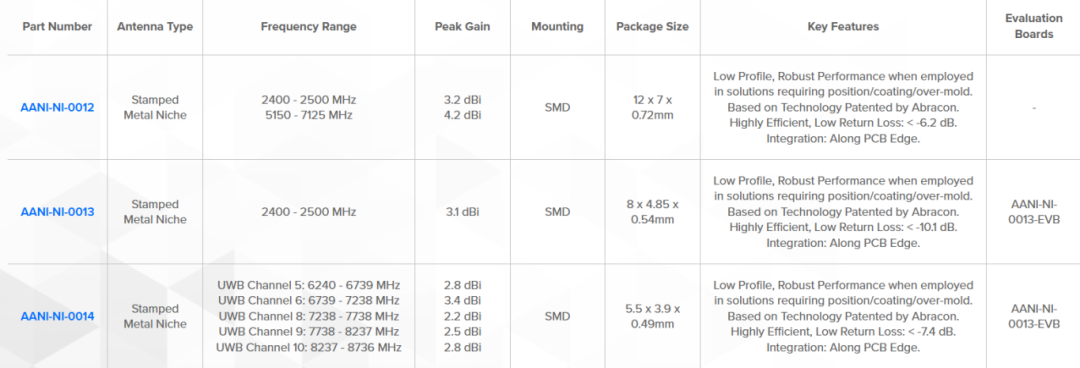Viewport: 1080px width, 368px height.
Task: Click UWB Channel 5 frequency entry
Action: tap(309, 285)
